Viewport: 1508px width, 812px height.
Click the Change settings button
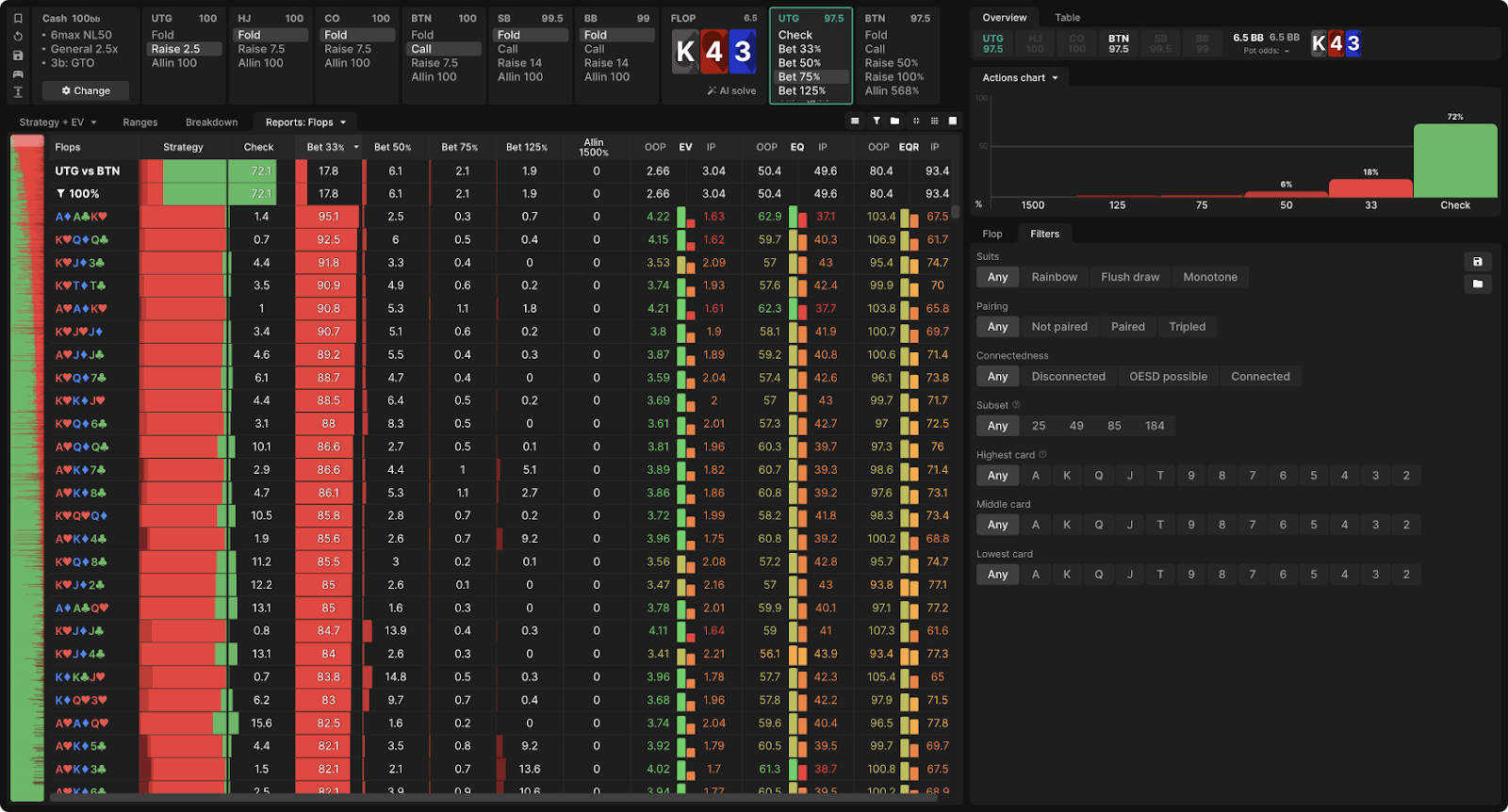pos(86,91)
